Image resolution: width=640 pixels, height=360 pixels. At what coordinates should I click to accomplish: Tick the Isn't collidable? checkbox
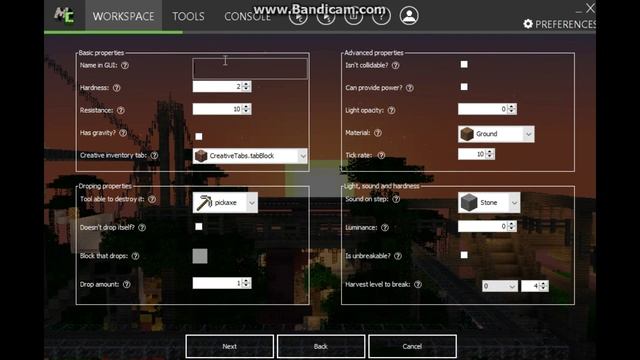pyautogui.click(x=464, y=64)
